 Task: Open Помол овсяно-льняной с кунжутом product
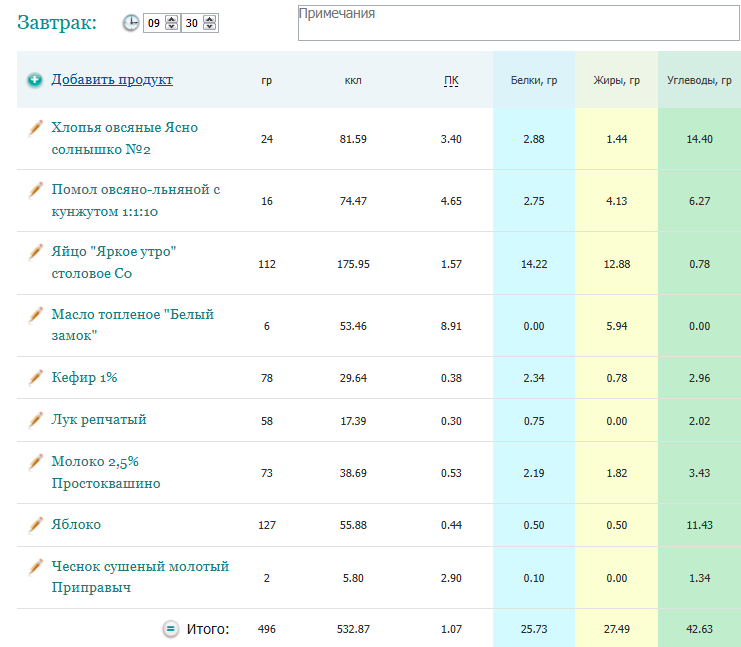[136, 200]
